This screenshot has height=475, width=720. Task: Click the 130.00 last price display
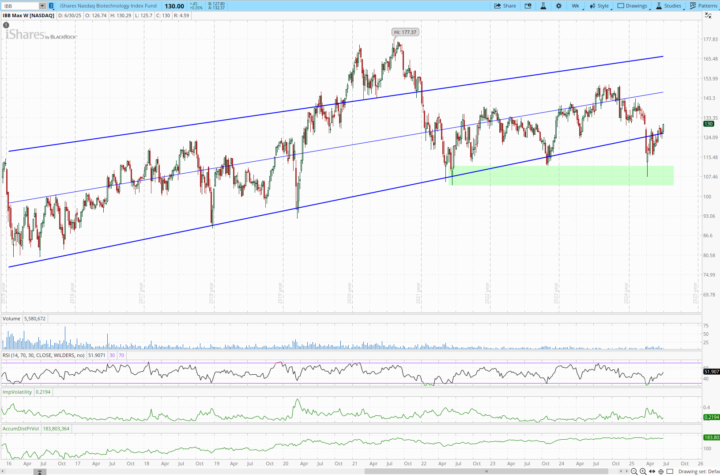174,6
